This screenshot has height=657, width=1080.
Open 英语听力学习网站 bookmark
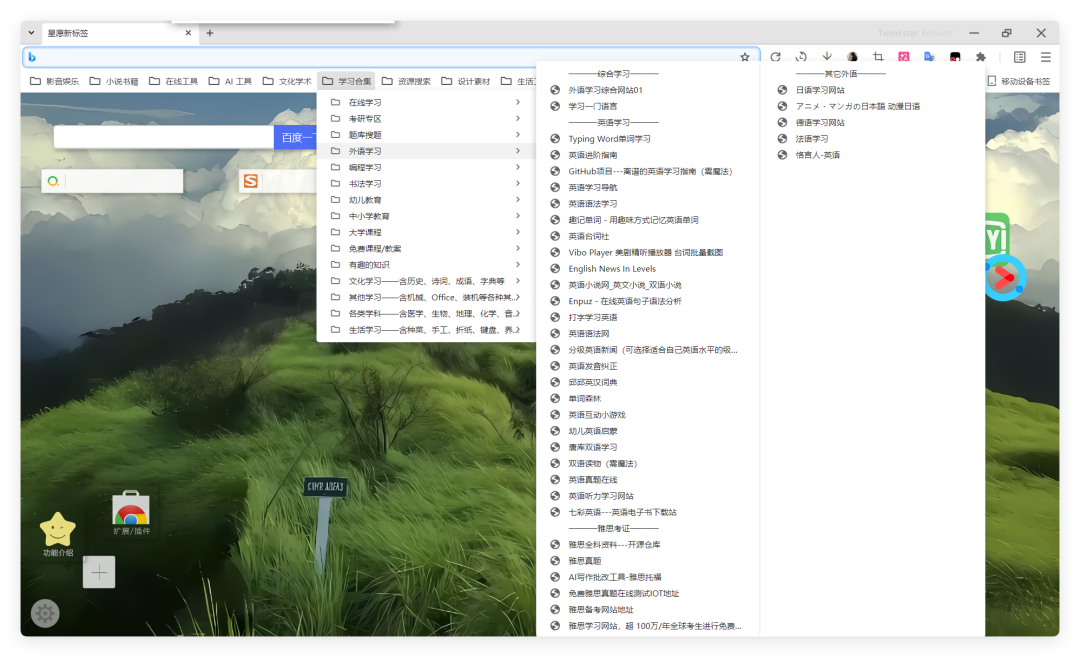coord(648,496)
